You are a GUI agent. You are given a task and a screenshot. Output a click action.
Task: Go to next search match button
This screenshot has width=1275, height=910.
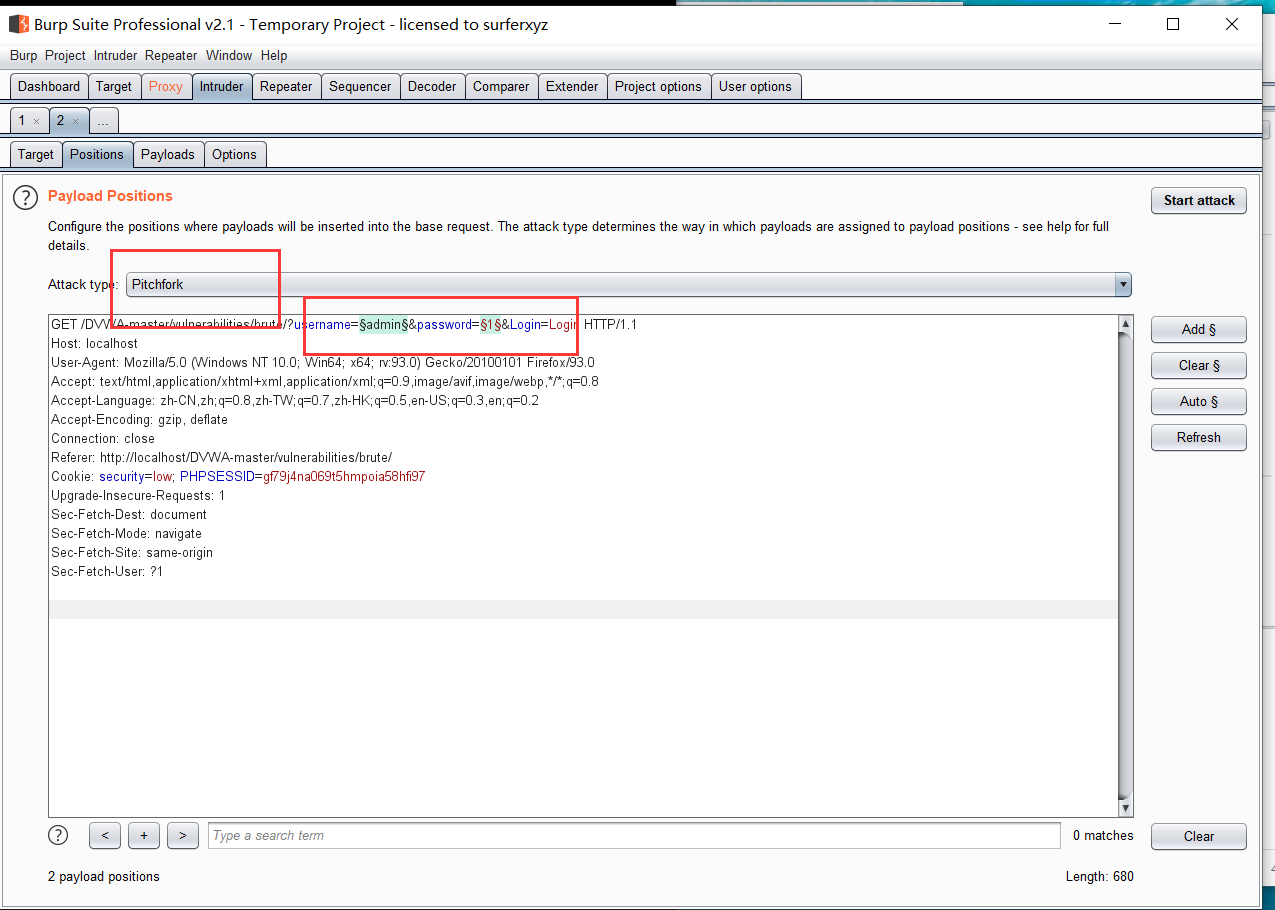pyautogui.click(x=182, y=836)
